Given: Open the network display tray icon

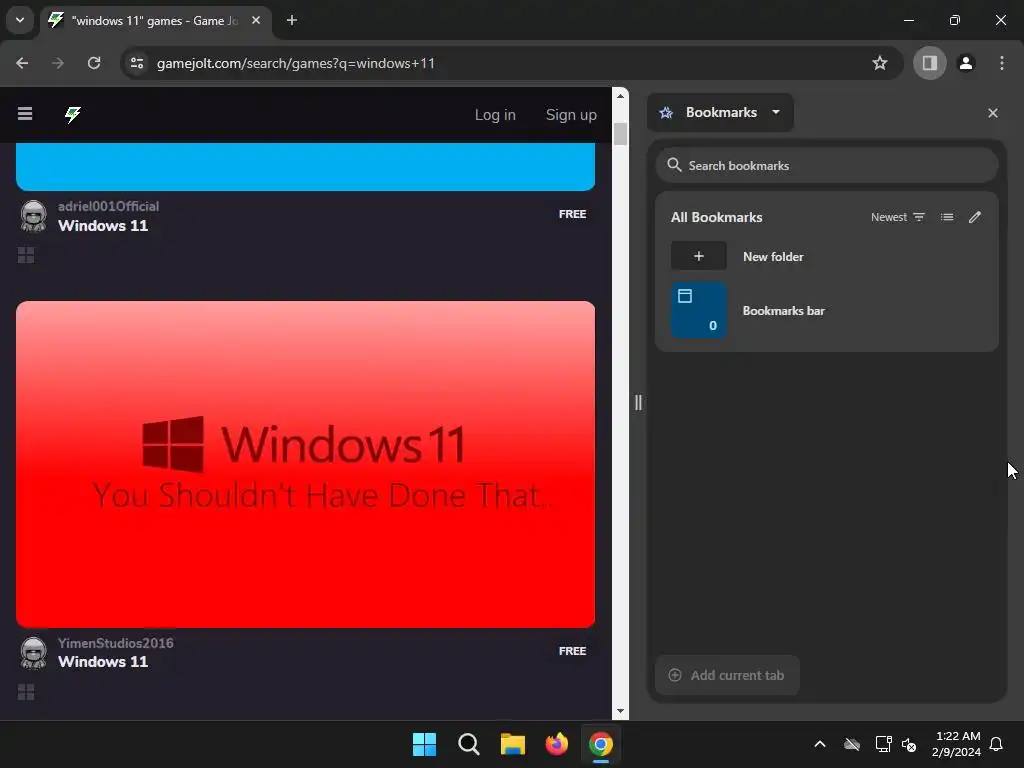Looking at the screenshot, I should 884,744.
